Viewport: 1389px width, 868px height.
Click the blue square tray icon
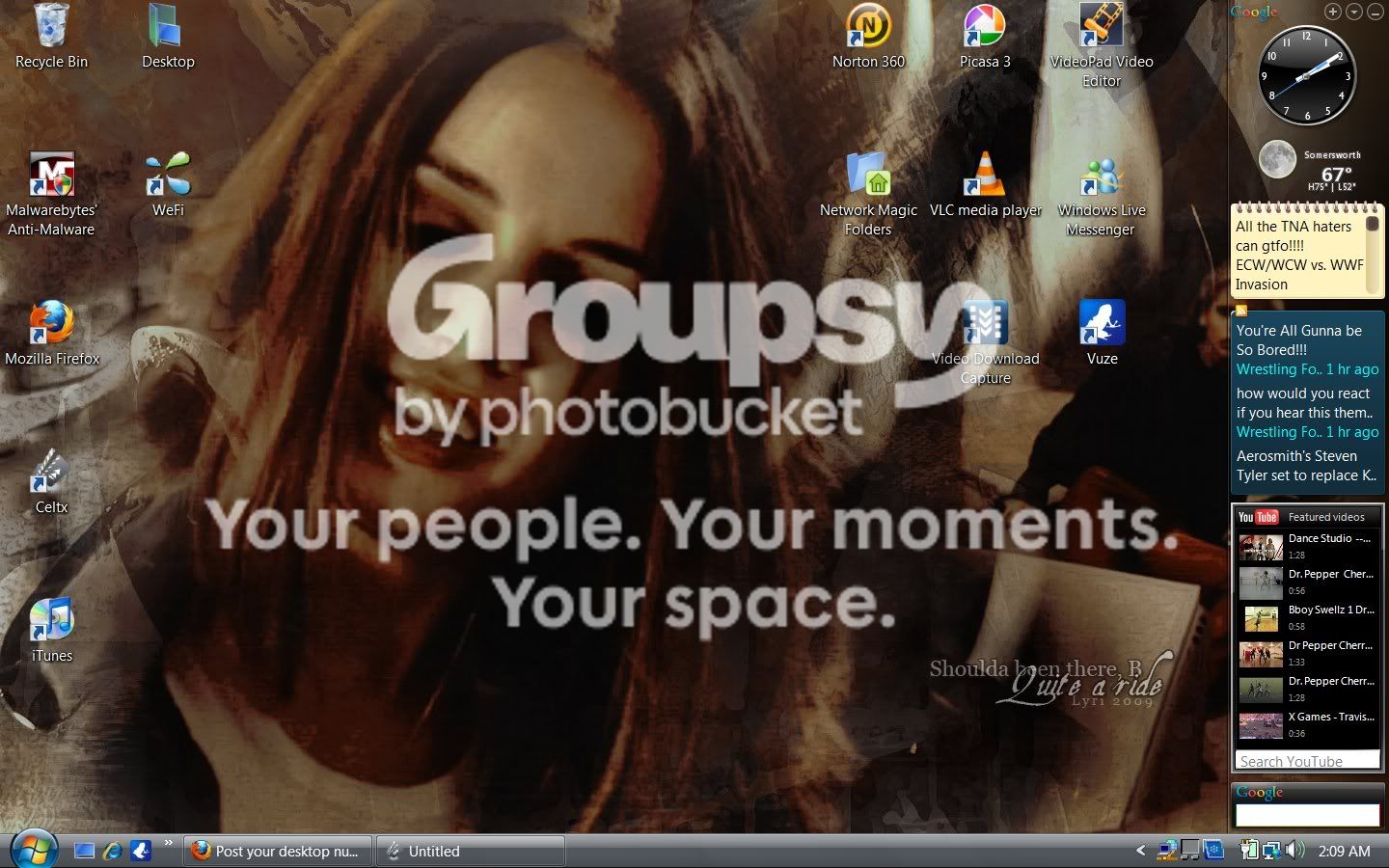point(1212,851)
